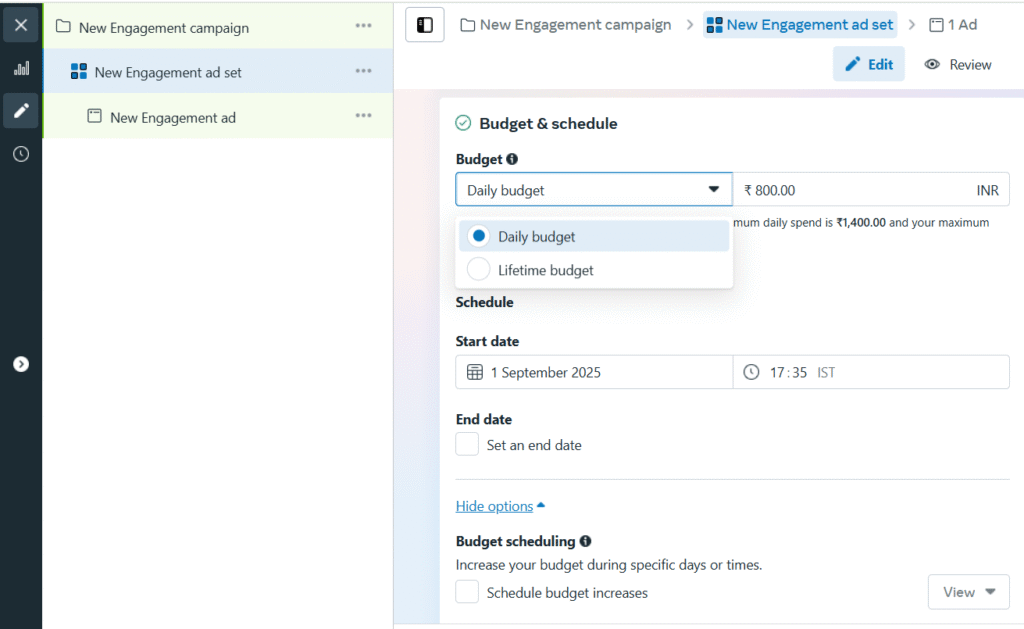Viewport: 1024px width, 629px height.
Task: Expand sidebar using the arrow circle icon
Action: tap(21, 364)
